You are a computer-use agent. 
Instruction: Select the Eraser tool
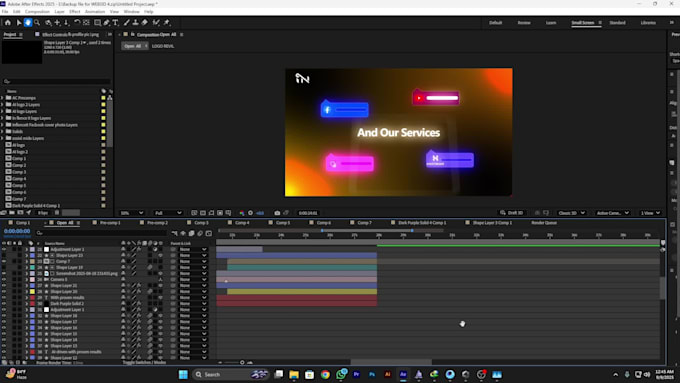[144, 23]
